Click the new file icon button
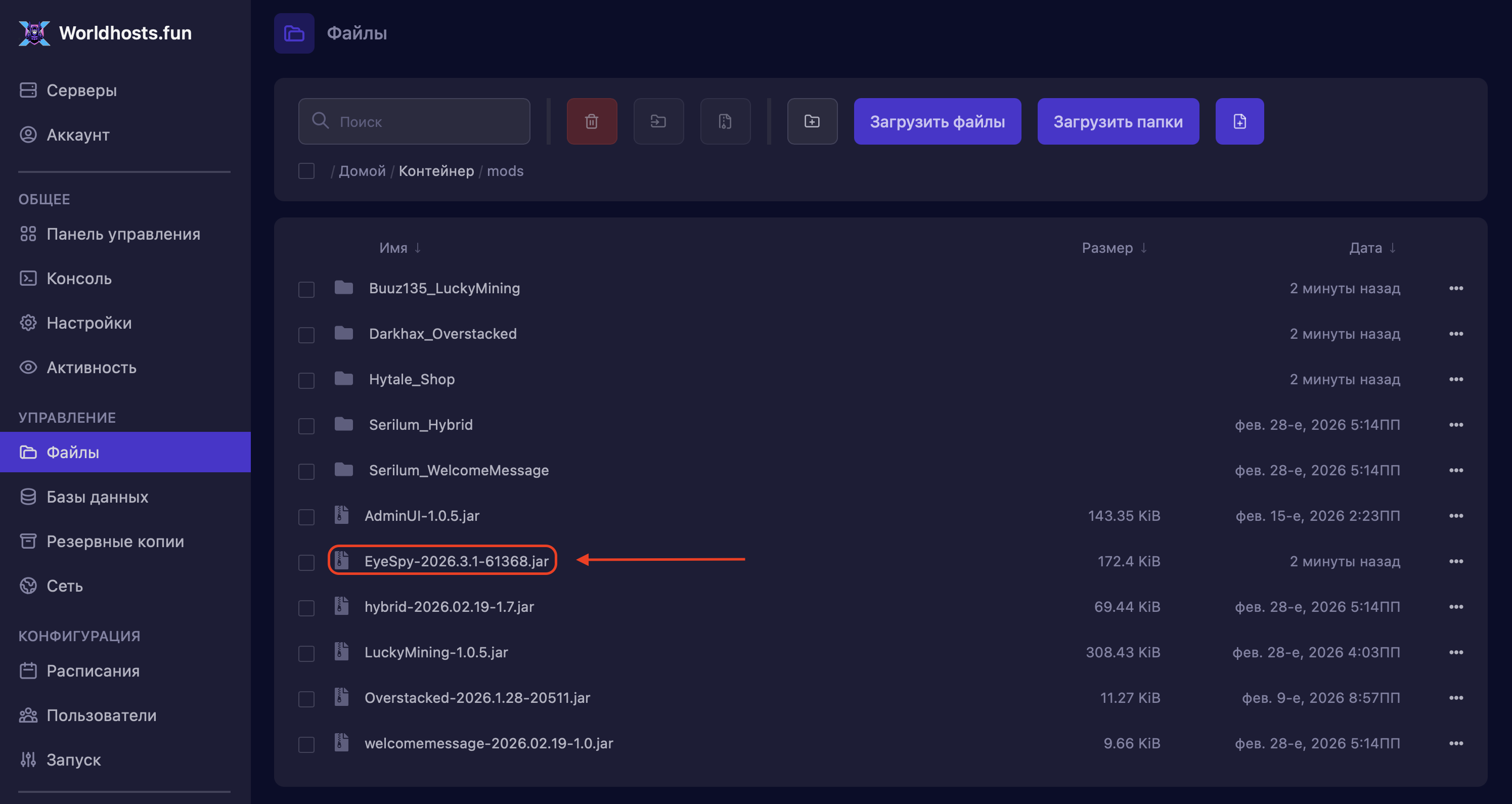Screen dimensions: 1512x804 [1239, 121]
